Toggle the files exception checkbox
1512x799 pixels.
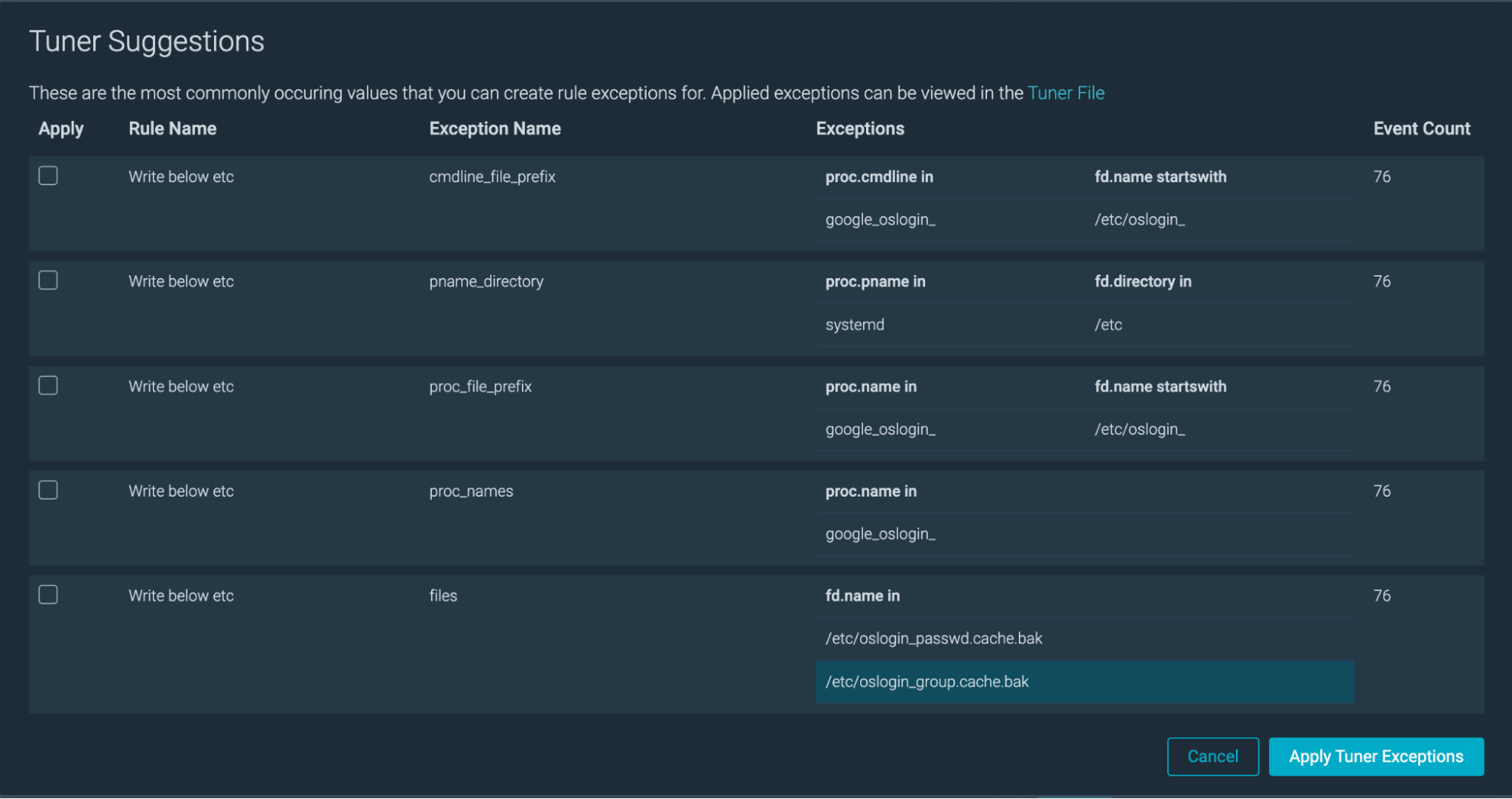48,595
